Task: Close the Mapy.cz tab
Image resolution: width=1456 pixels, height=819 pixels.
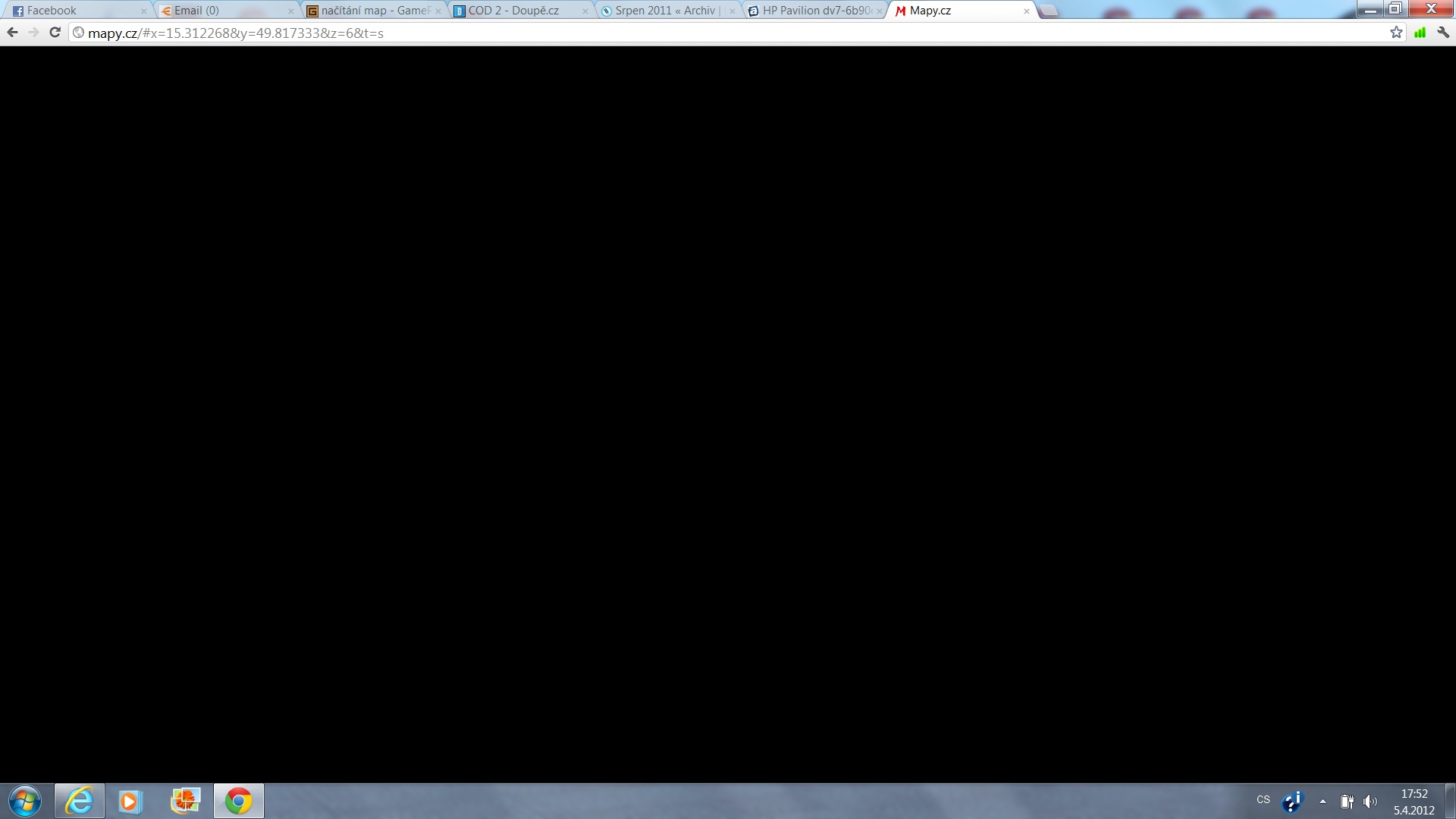Action: tap(1027, 11)
